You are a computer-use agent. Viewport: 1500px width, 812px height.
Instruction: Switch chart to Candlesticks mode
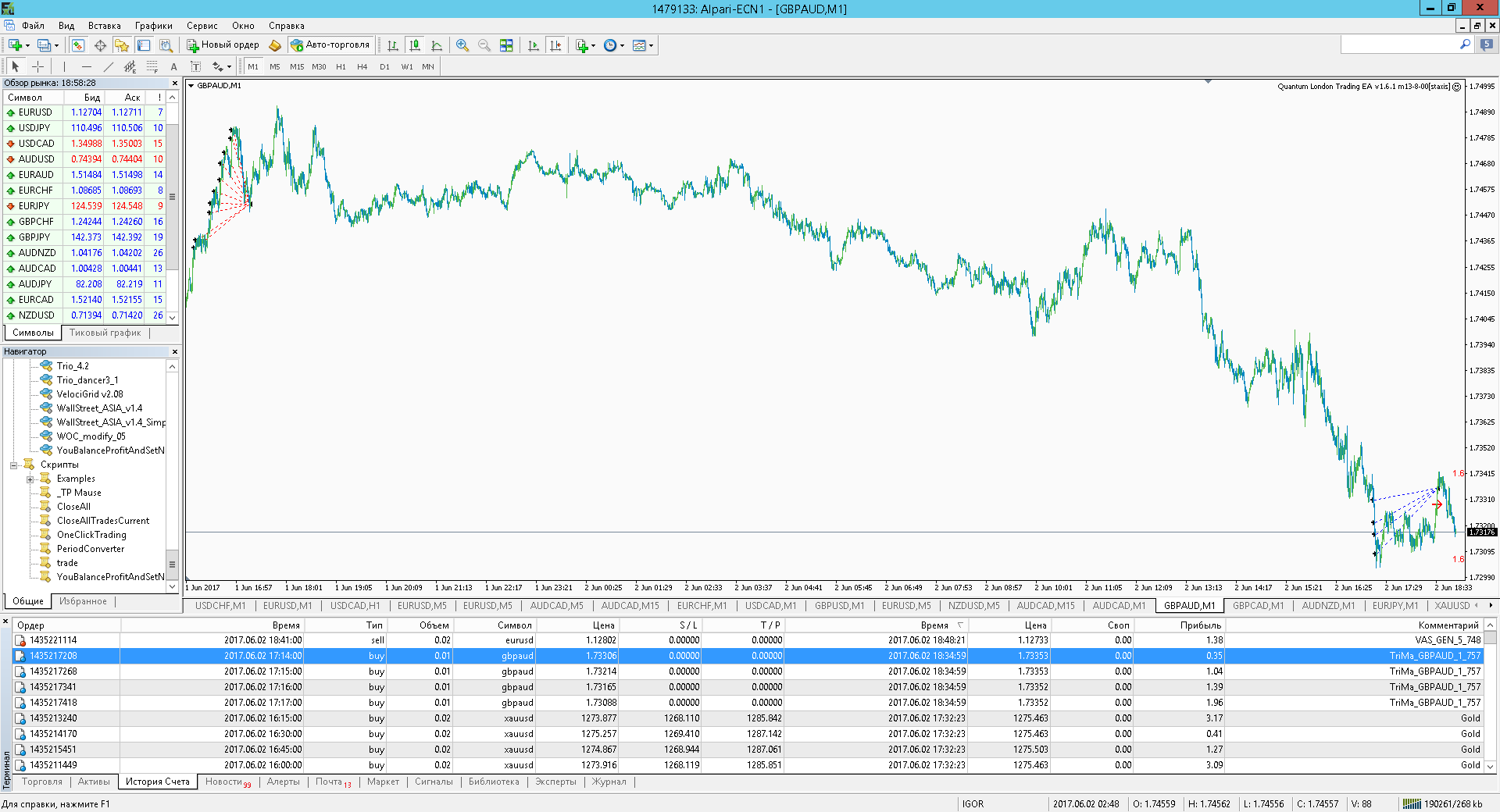(x=415, y=45)
